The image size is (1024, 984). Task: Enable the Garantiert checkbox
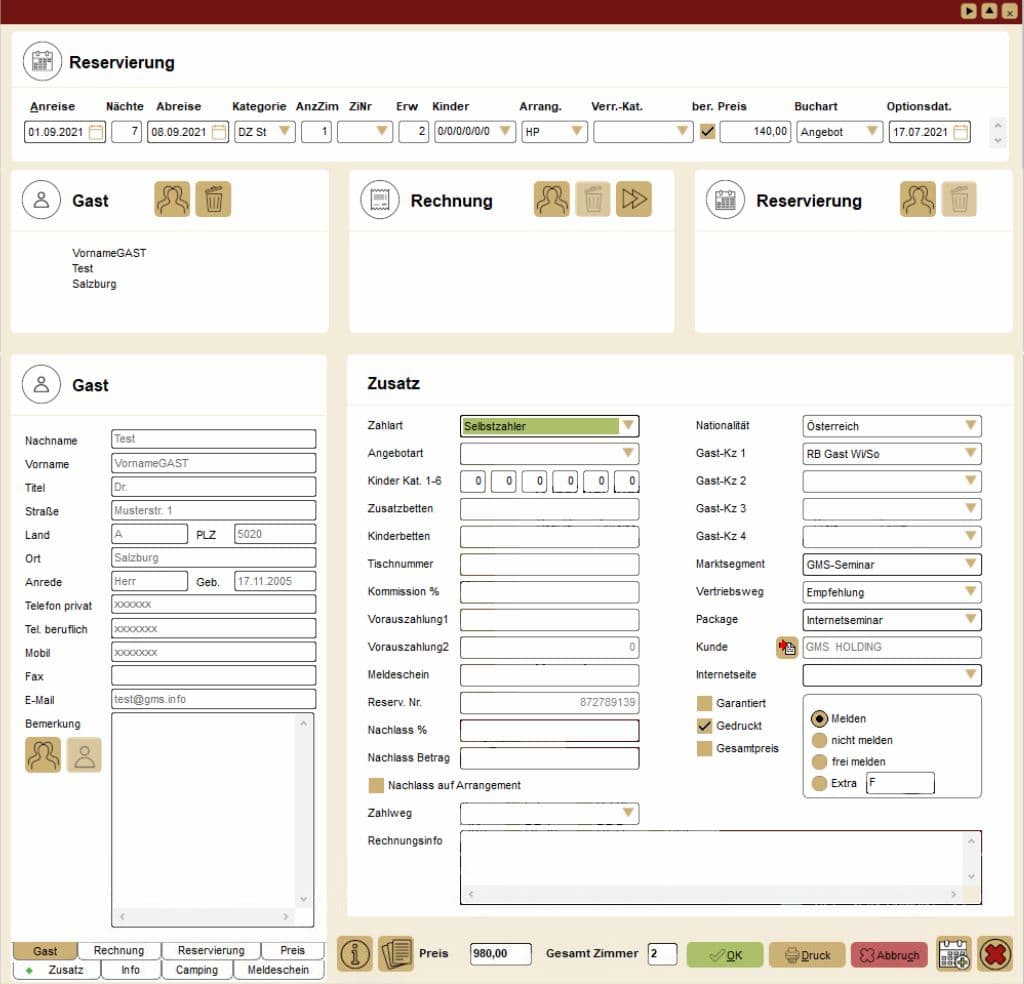click(x=705, y=704)
